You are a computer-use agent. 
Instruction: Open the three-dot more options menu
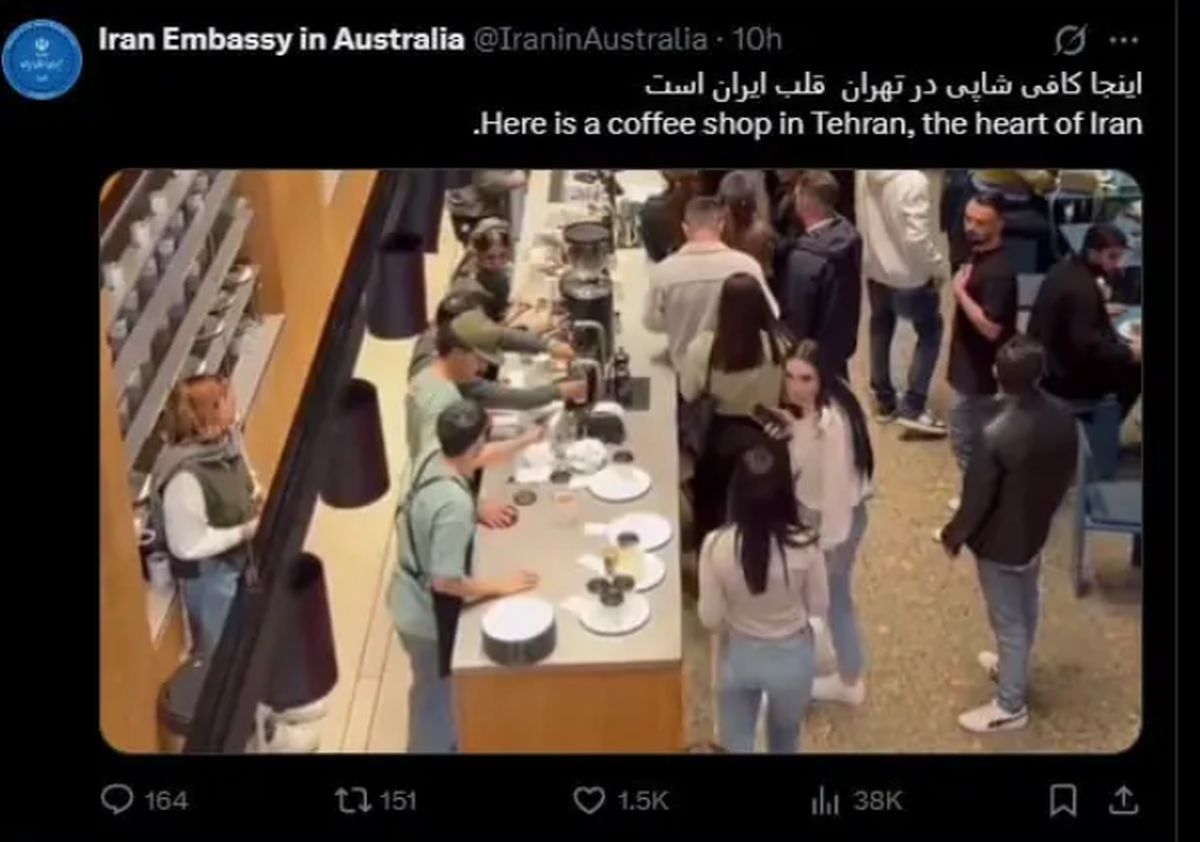(x=1124, y=41)
